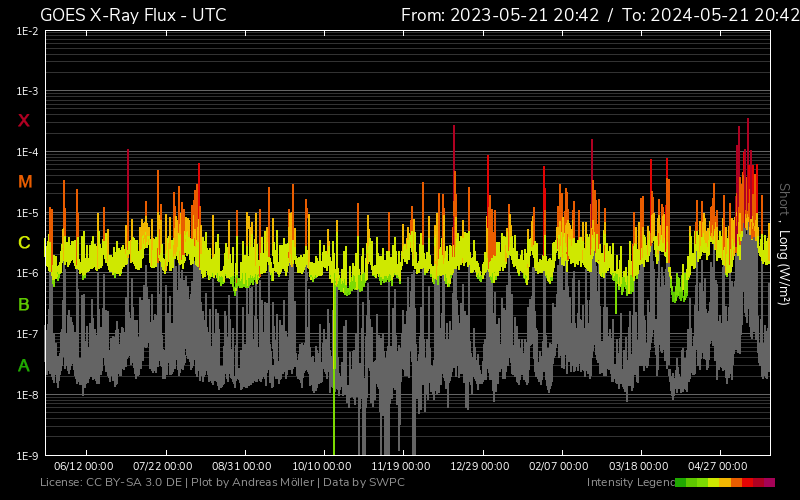800x500 pixels.
Task: Click the orange M flare class label
Action: [25, 182]
